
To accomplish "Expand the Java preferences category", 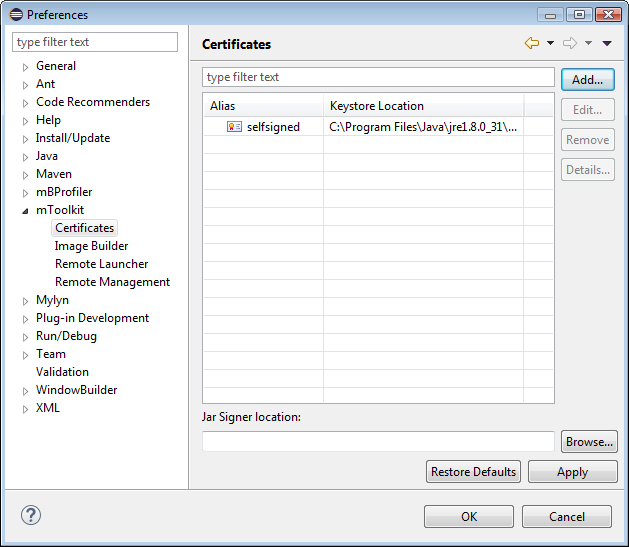I will 26,157.
